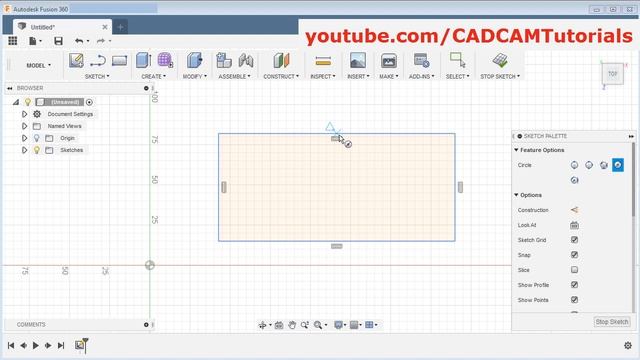Save the design with the disk icon
Viewport: 640px width, 360px height.
58,40
